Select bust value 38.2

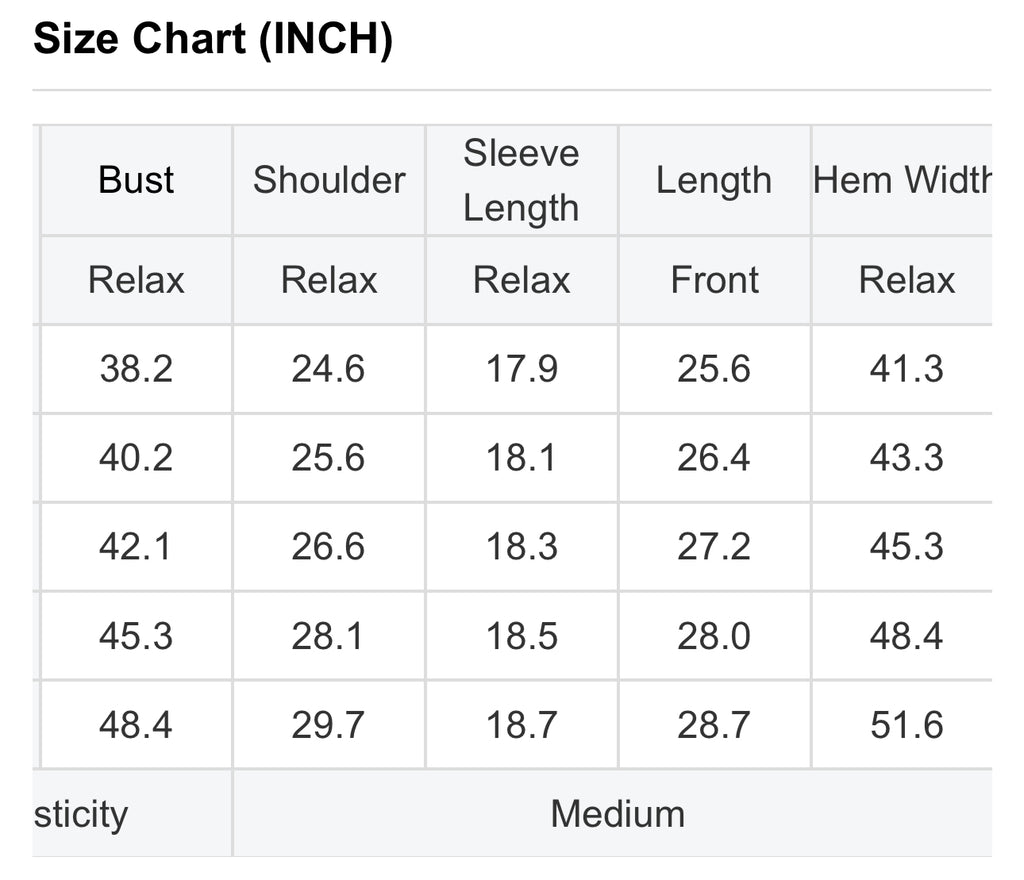coord(136,369)
